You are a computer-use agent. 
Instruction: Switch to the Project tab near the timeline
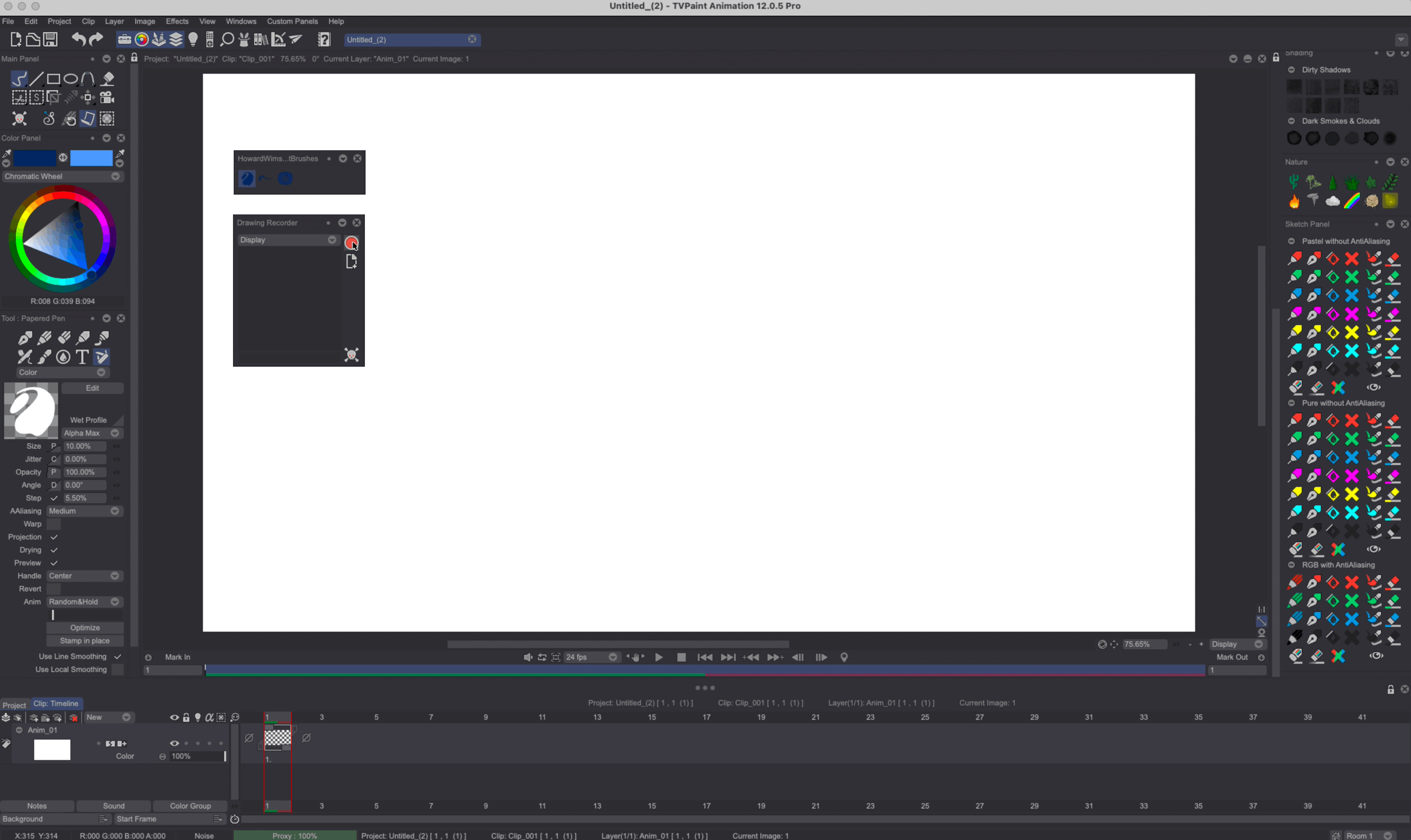(14, 705)
